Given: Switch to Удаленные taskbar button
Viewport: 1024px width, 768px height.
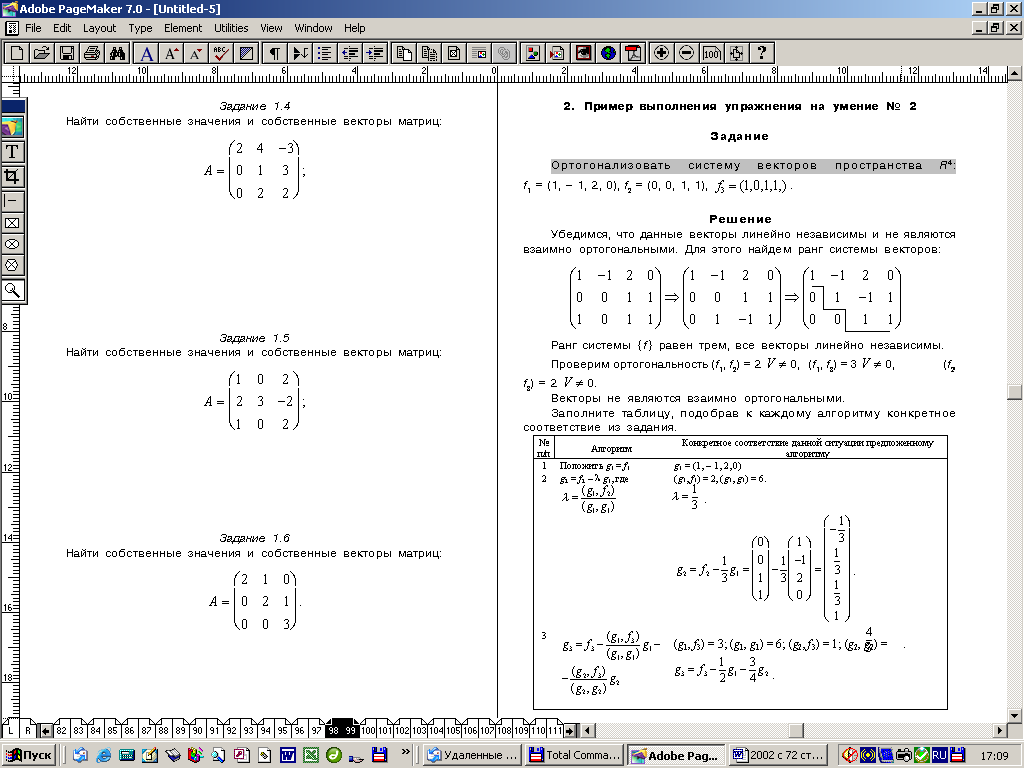Looking at the screenshot, I should (473, 755).
